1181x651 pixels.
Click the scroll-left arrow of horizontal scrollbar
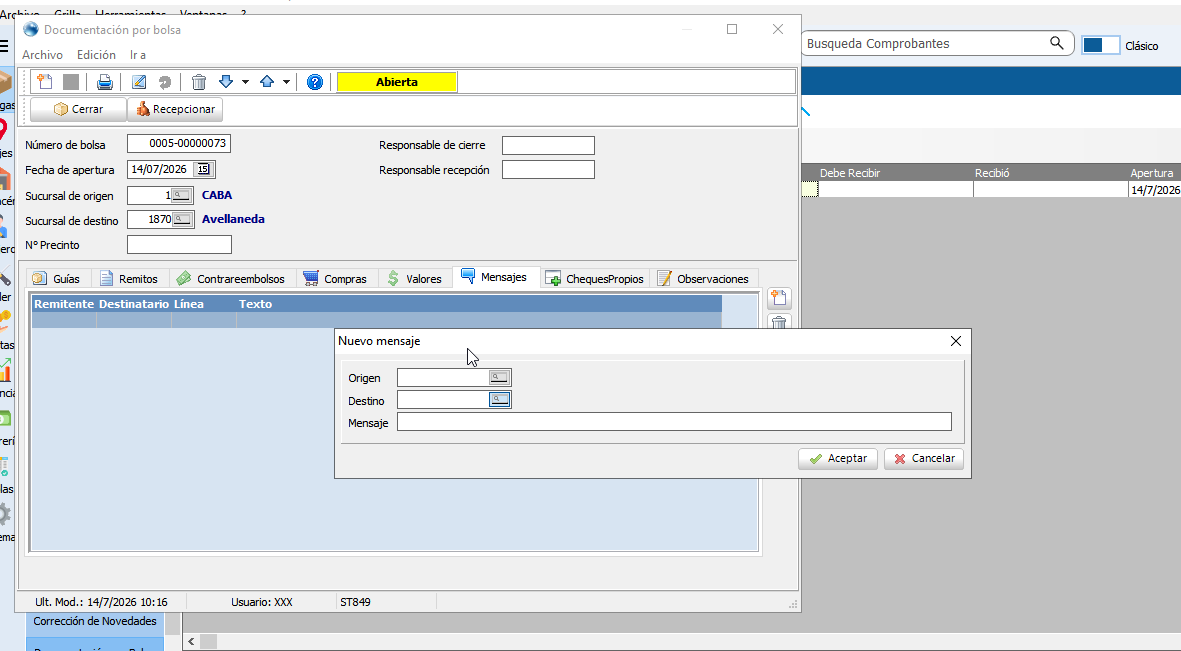[191, 641]
